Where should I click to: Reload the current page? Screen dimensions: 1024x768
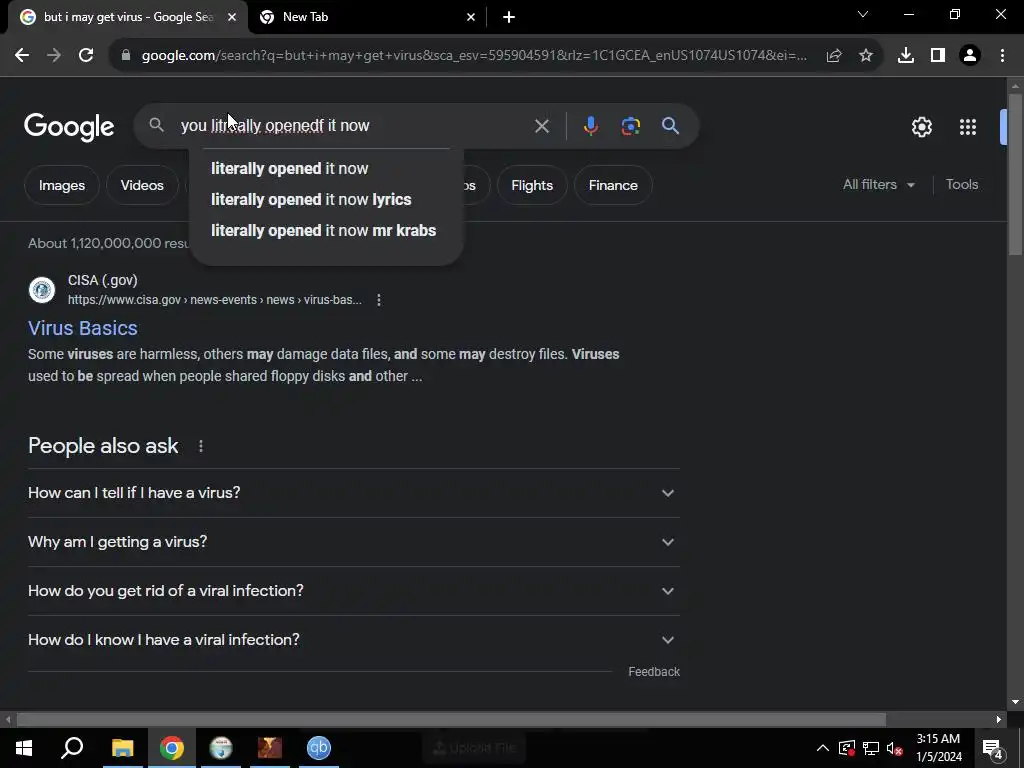point(86,56)
